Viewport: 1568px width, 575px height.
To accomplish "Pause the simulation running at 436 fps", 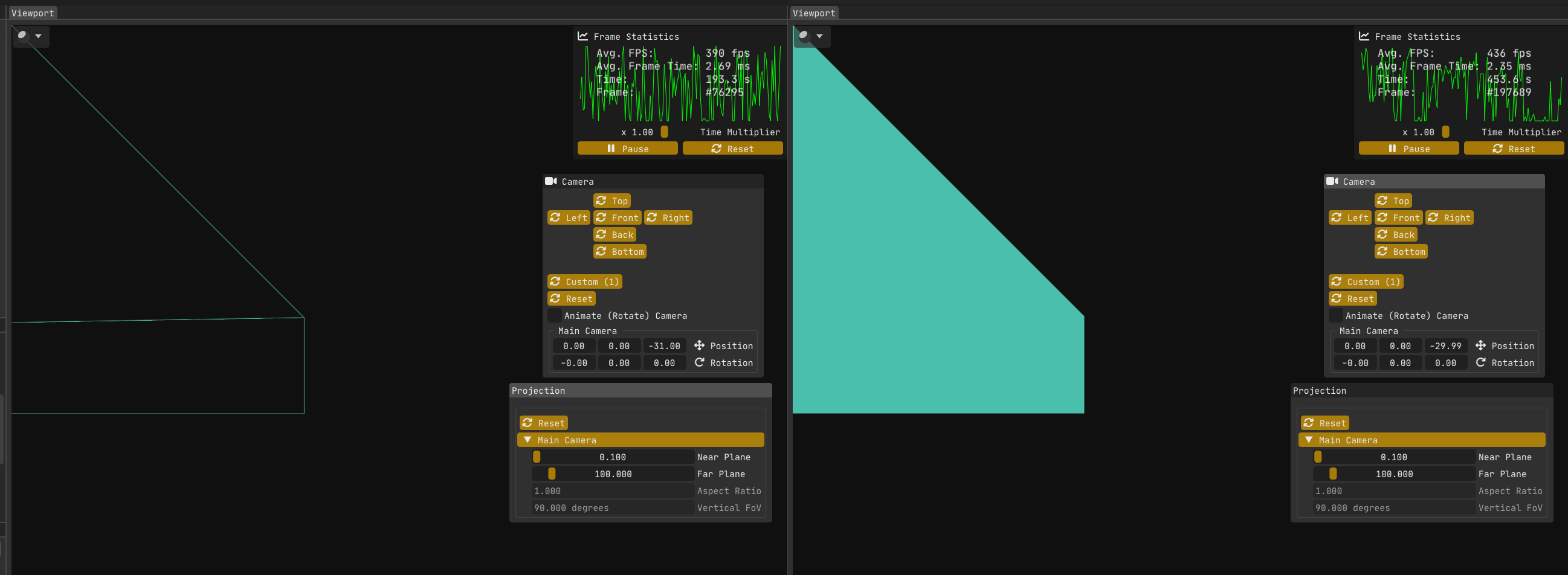I will [1408, 149].
